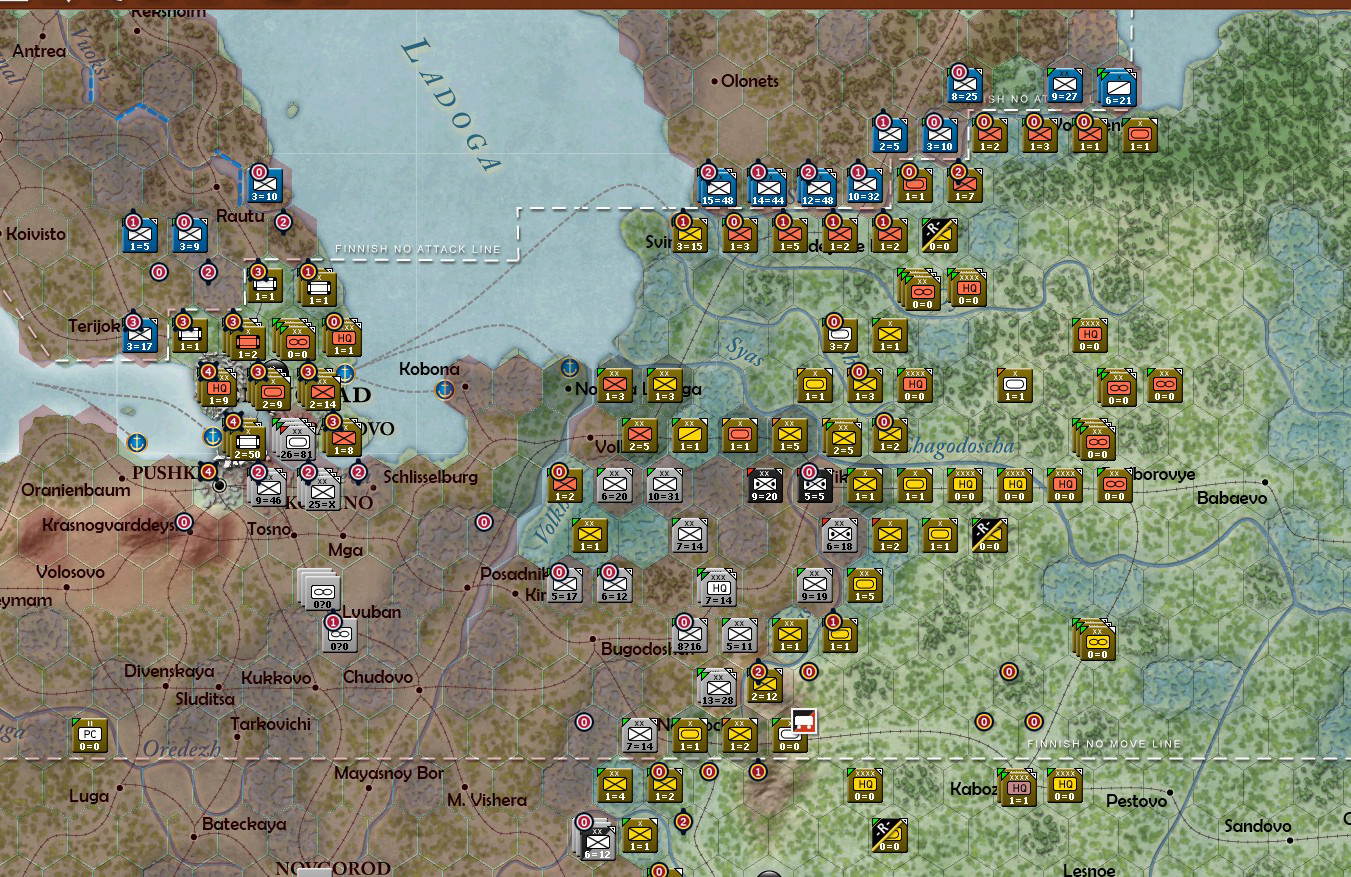This screenshot has width=1351, height=877.
Task: Click the Tosno town label
Action: (x=269, y=528)
